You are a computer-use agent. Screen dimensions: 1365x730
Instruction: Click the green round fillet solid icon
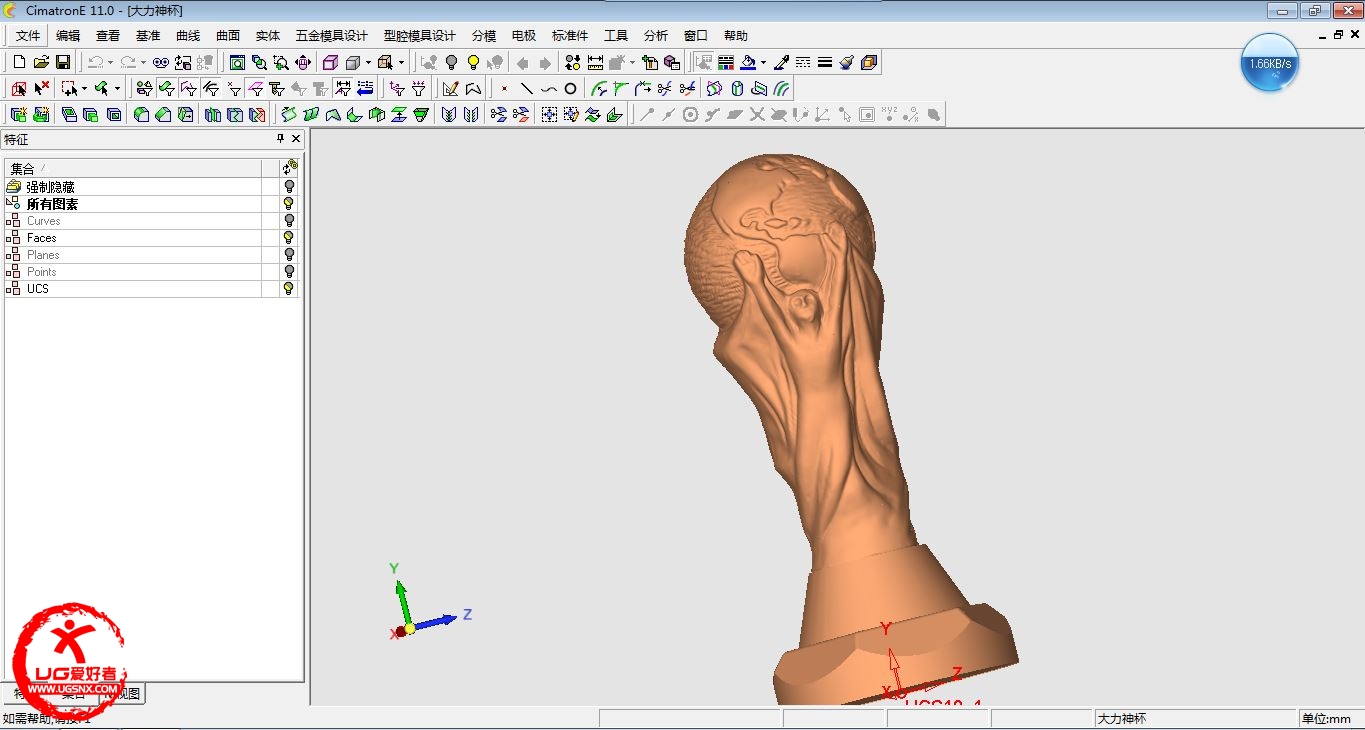pyautogui.click(x=141, y=114)
